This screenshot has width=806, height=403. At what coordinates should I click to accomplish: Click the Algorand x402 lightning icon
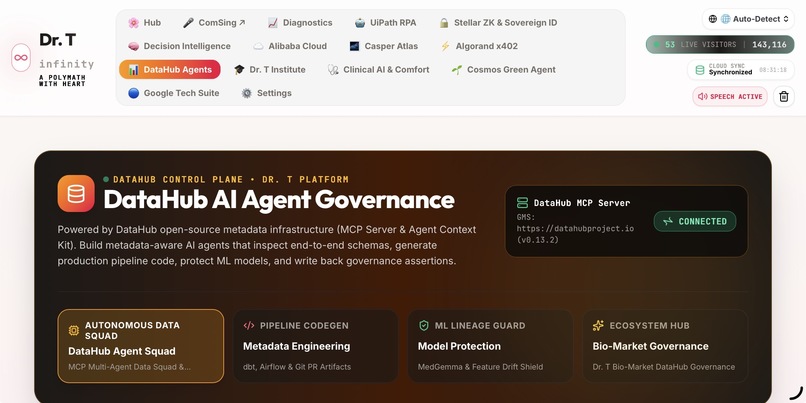point(446,46)
